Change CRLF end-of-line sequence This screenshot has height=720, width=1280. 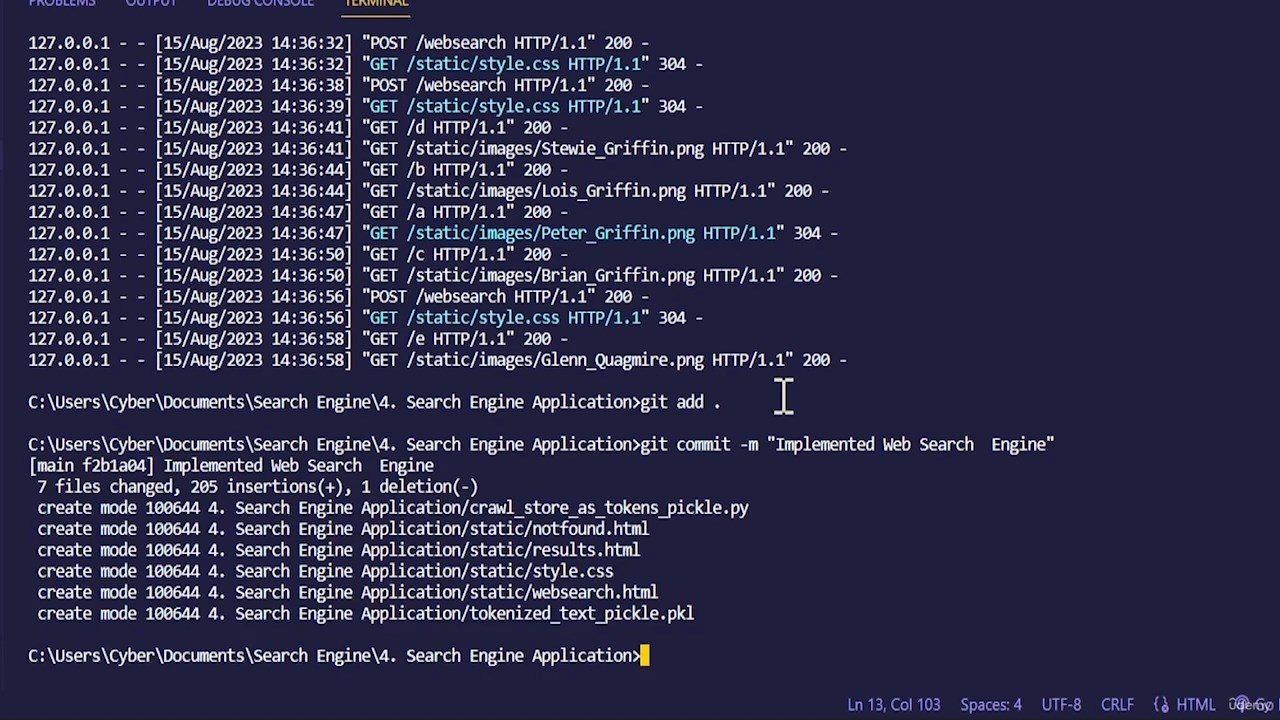point(1118,705)
